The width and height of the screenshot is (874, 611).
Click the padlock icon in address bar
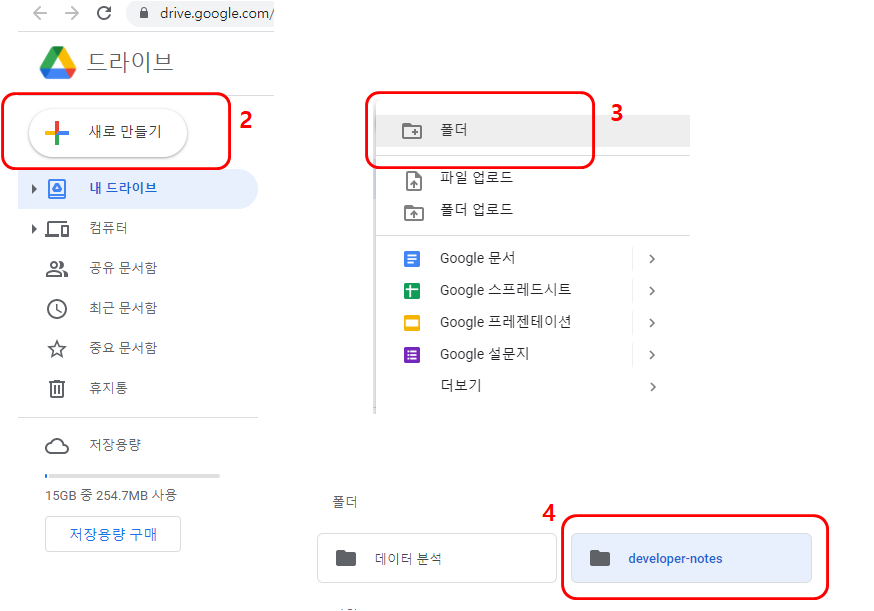point(144,12)
